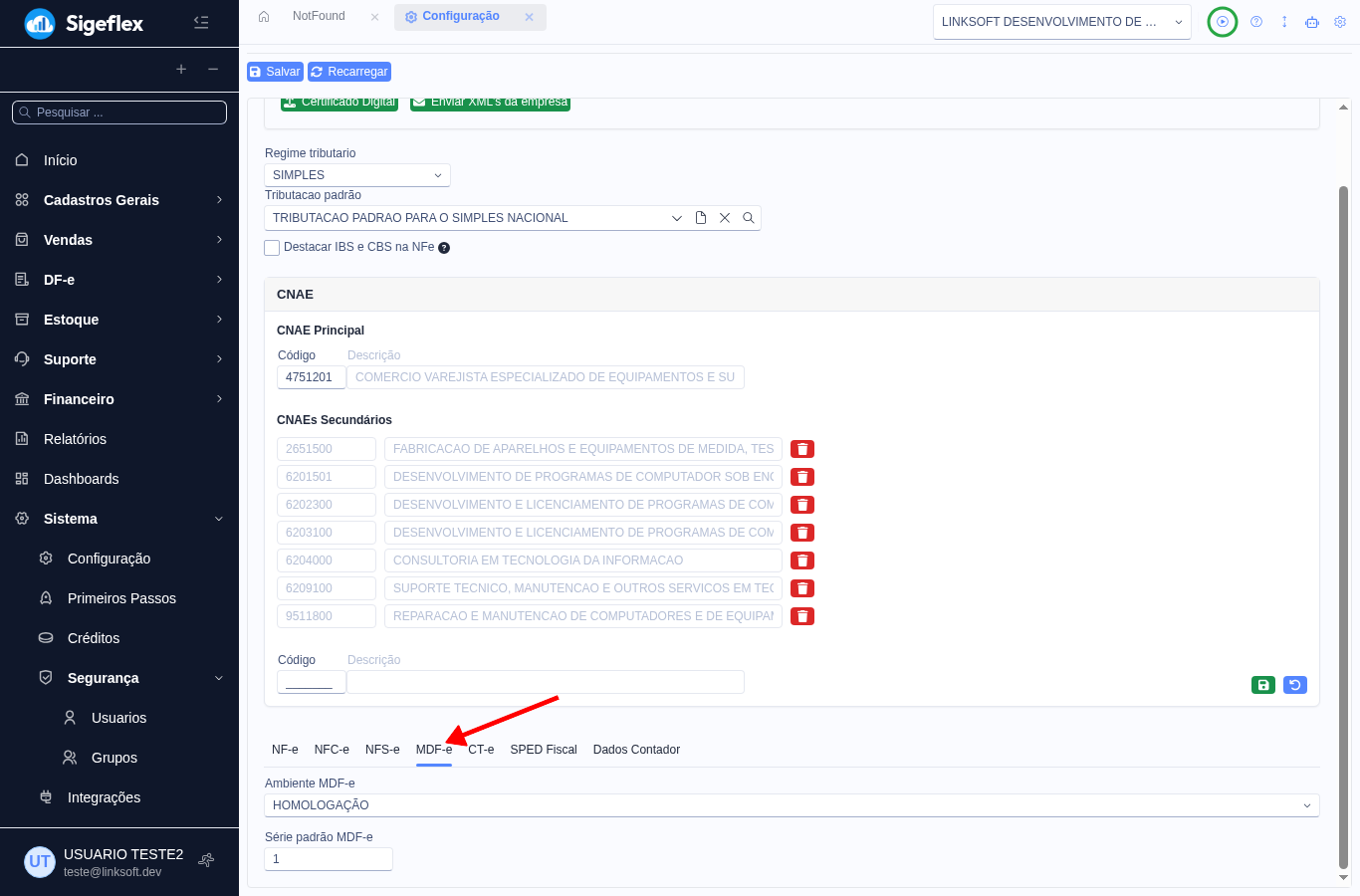Expand Cadastros Gerais menu
The width and height of the screenshot is (1360, 896).
119,200
